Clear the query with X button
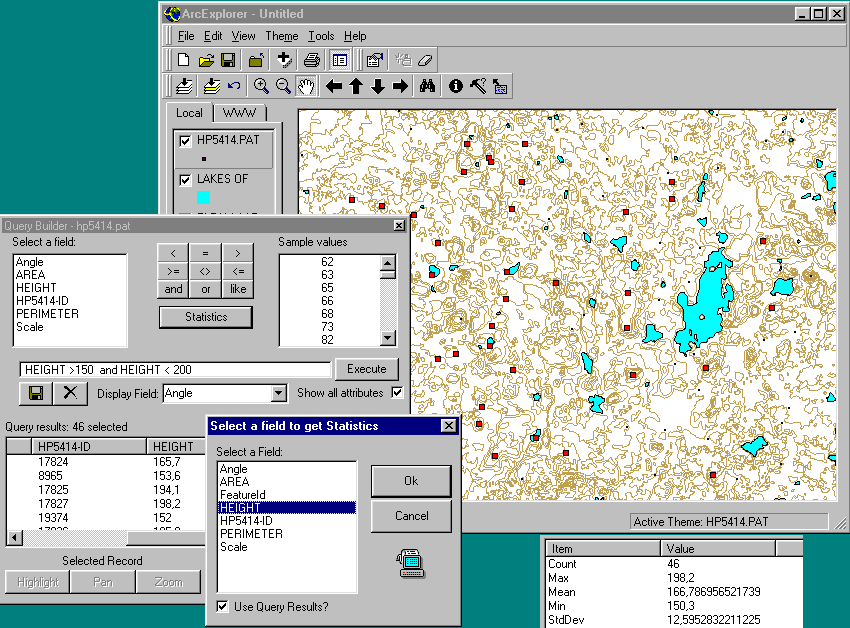The image size is (850, 628). point(69,393)
